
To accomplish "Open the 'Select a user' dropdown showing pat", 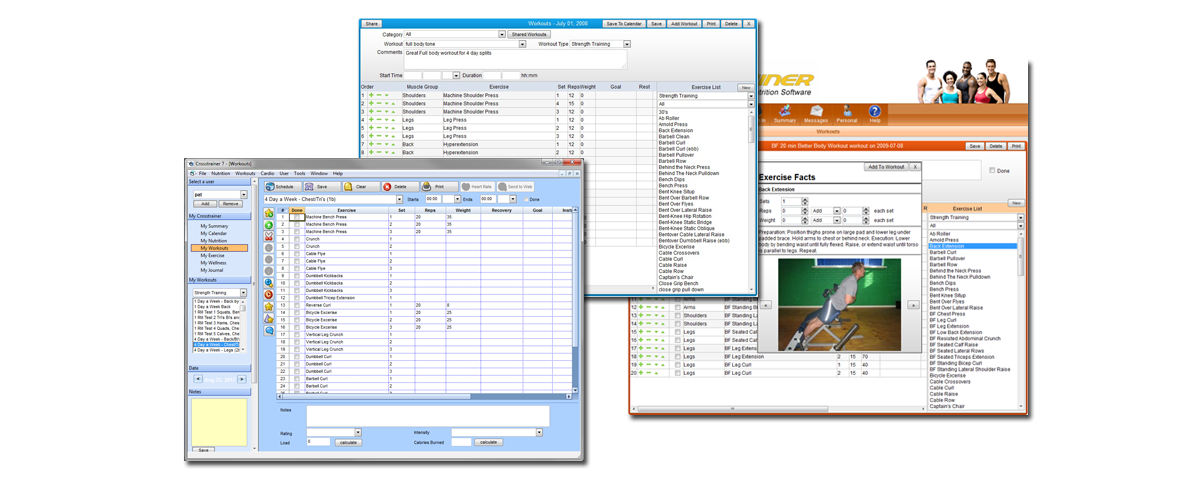I will [243, 195].
